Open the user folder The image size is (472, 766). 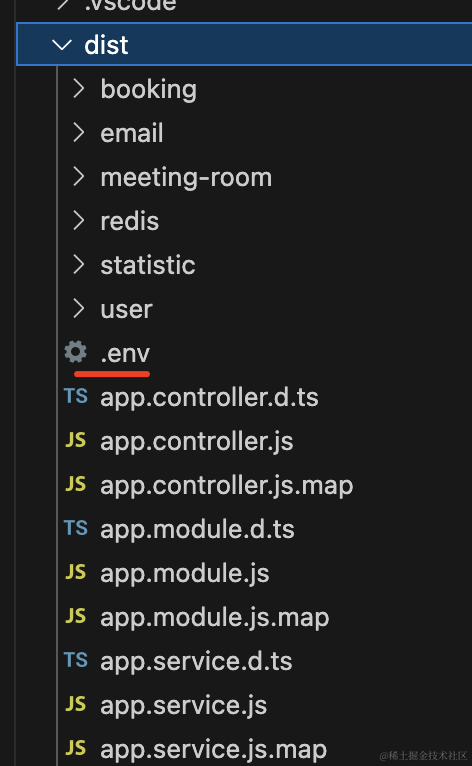tap(127, 309)
